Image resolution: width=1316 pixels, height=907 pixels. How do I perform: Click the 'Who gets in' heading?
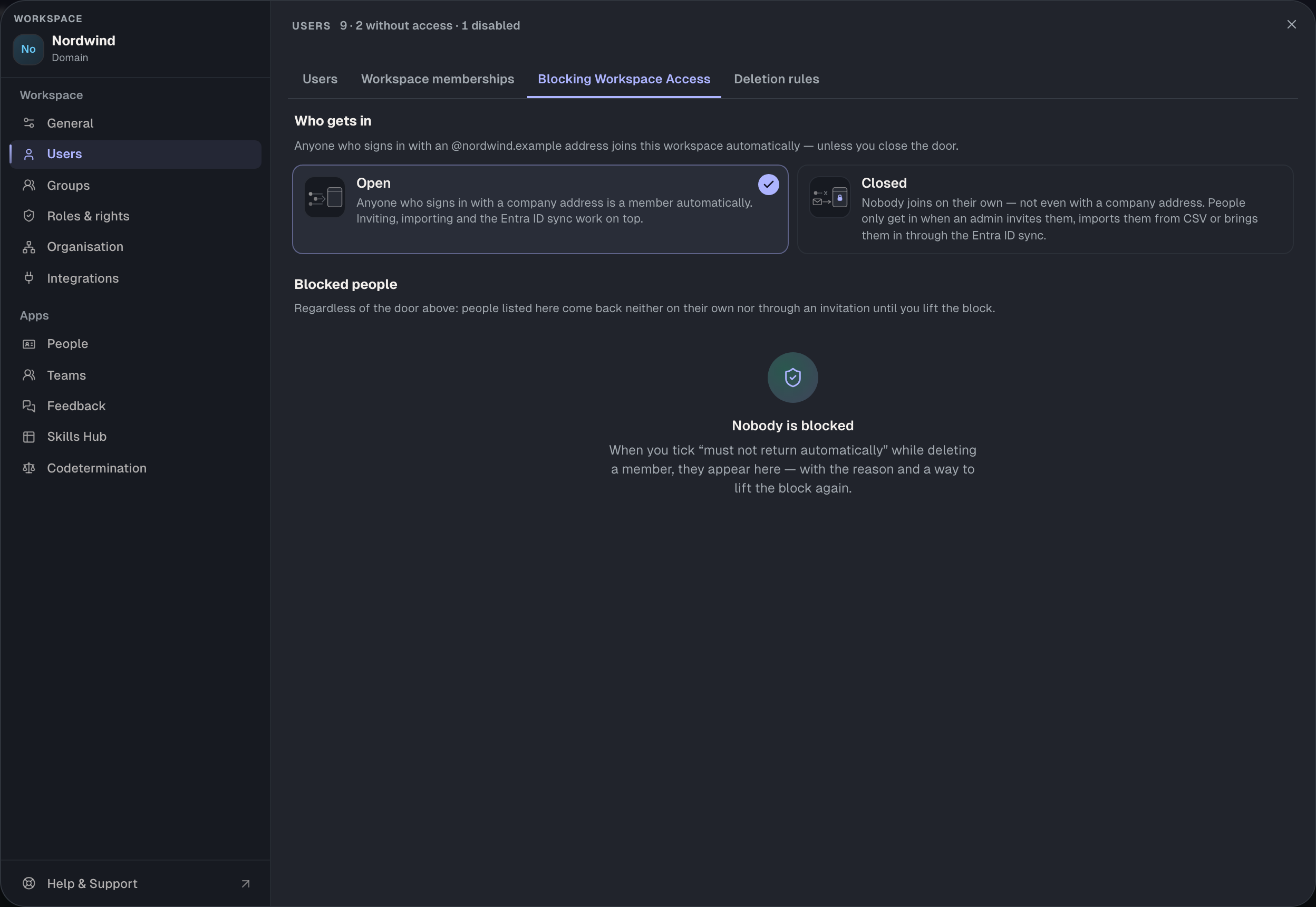pos(332,121)
